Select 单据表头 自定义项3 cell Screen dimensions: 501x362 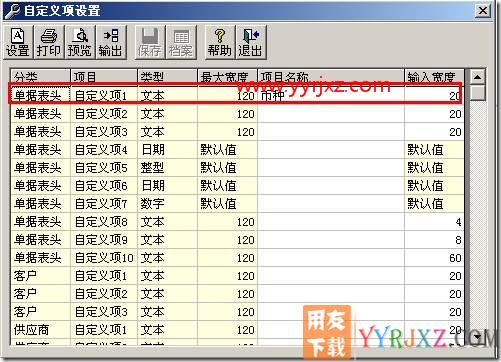click(x=104, y=132)
